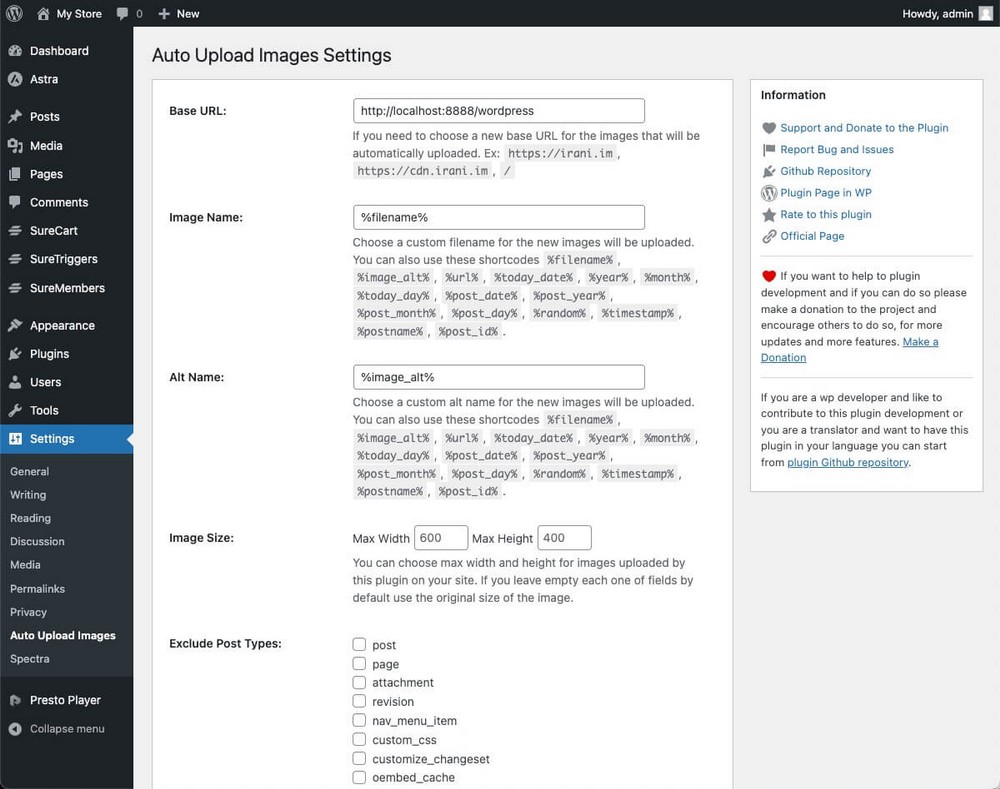Image resolution: width=1000 pixels, height=789 pixels.
Task: Open the plugin Github repository text link
Action: (x=848, y=462)
